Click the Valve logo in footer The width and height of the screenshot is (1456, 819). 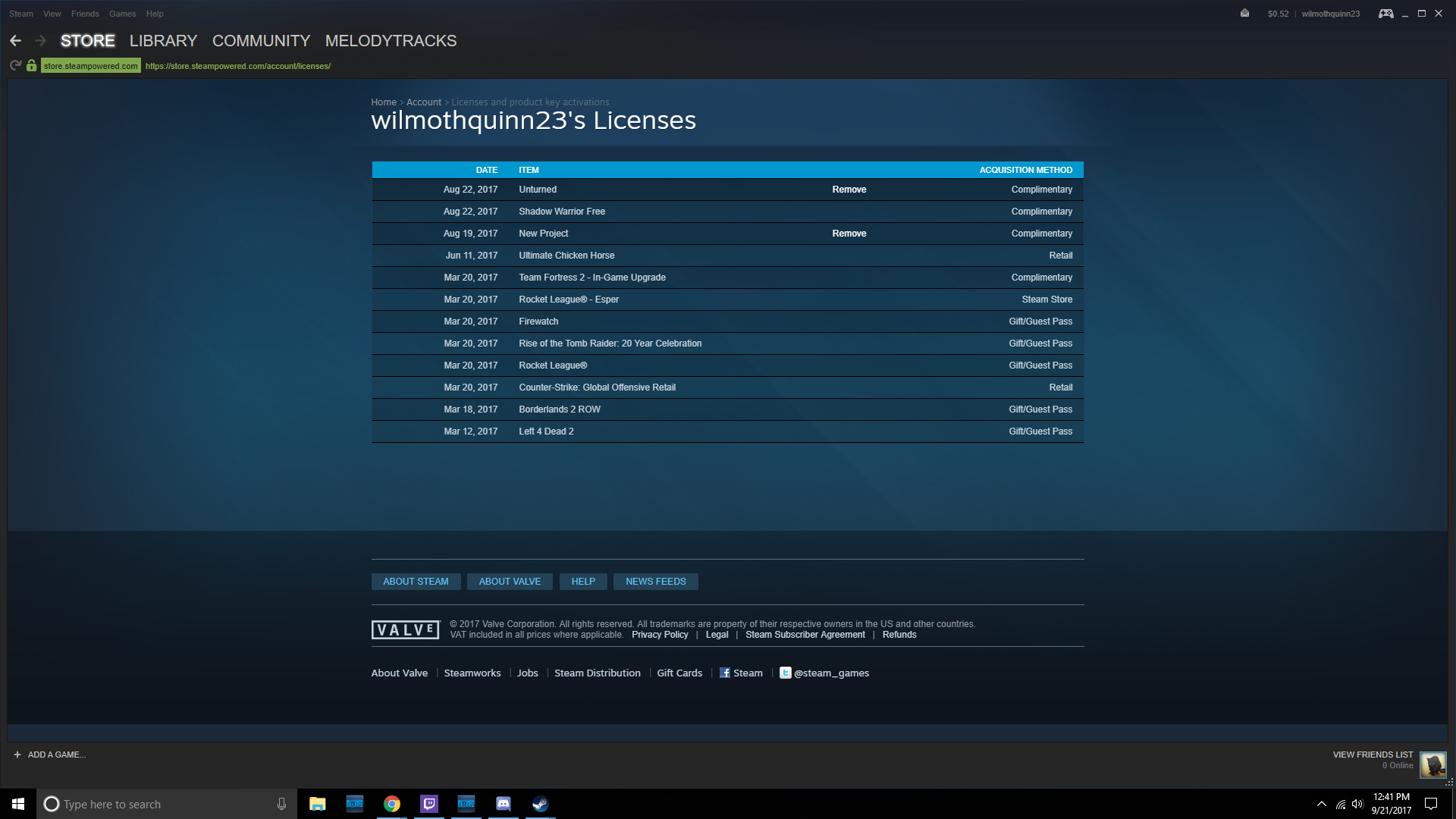tap(405, 629)
